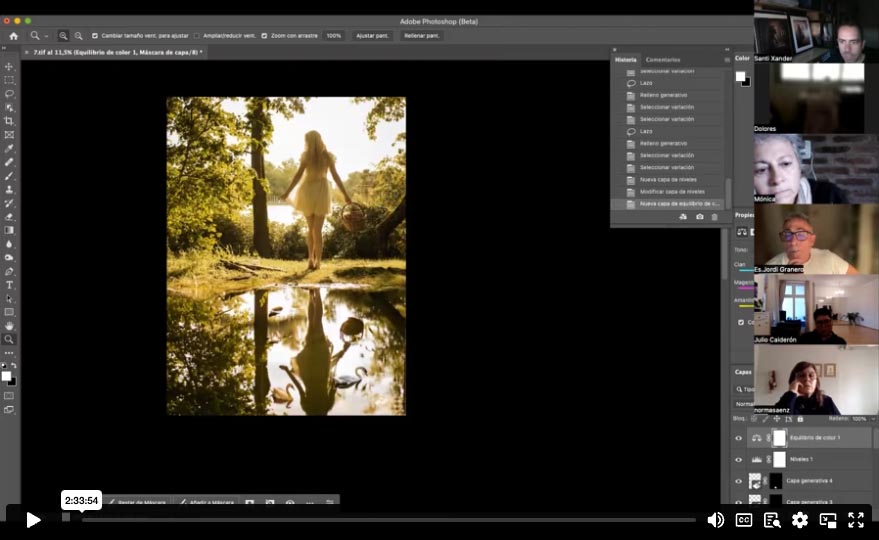Select the Clone Stamp tool
Image resolution: width=879 pixels, height=540 pixels.
[9, 190]
